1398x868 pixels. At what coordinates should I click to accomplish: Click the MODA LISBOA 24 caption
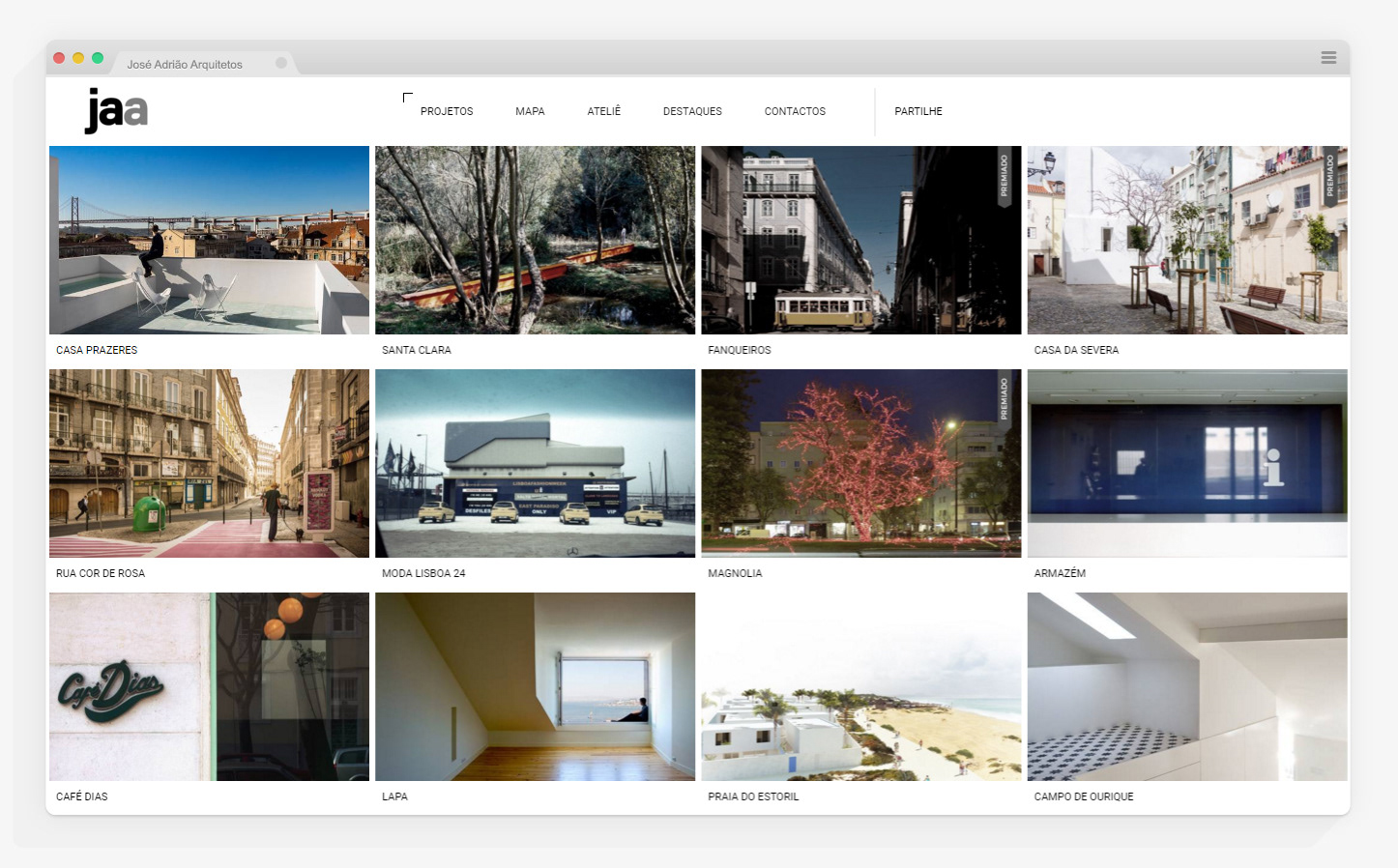(x=423, y=573)
